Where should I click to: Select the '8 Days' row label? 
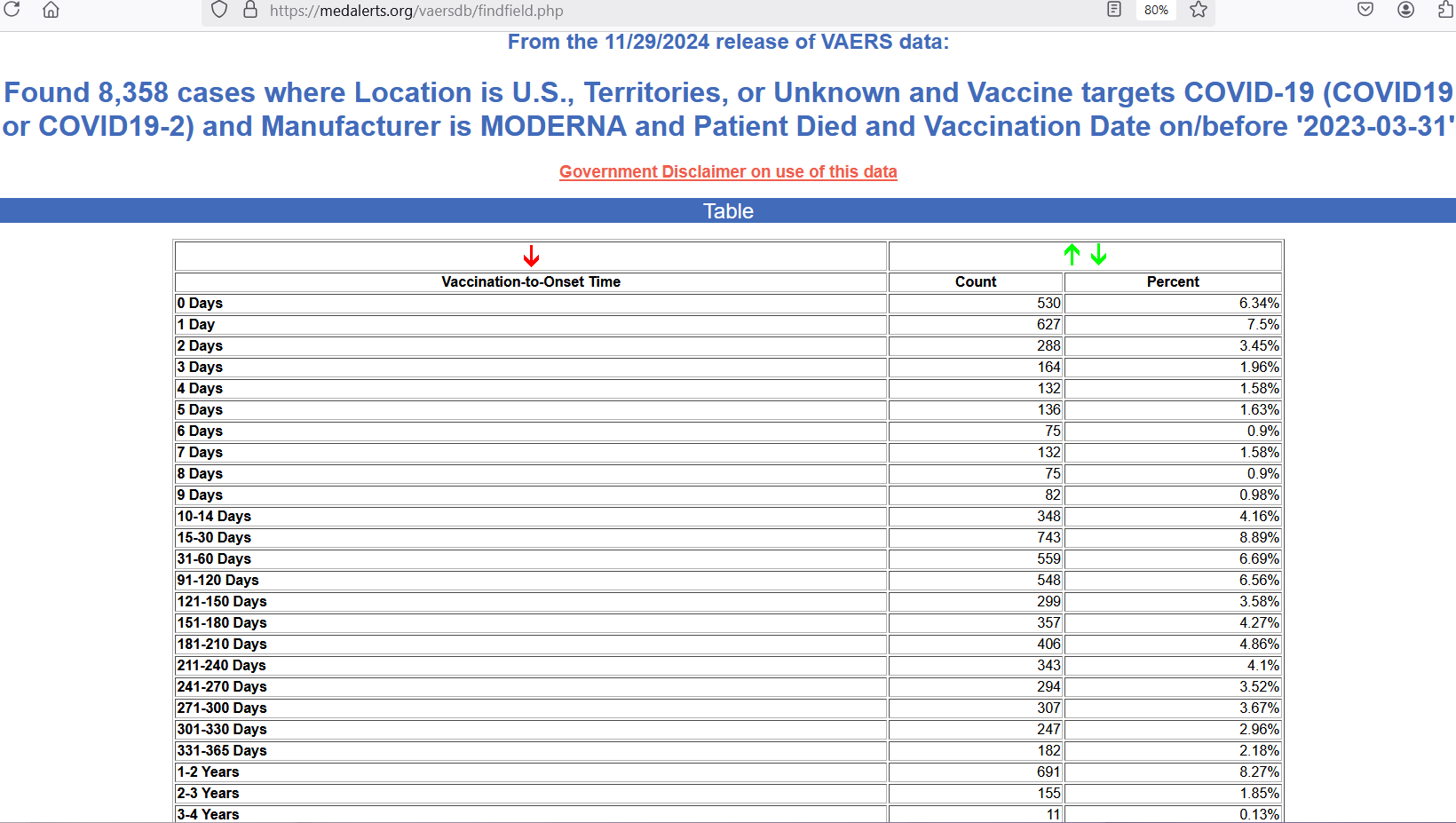200,473
